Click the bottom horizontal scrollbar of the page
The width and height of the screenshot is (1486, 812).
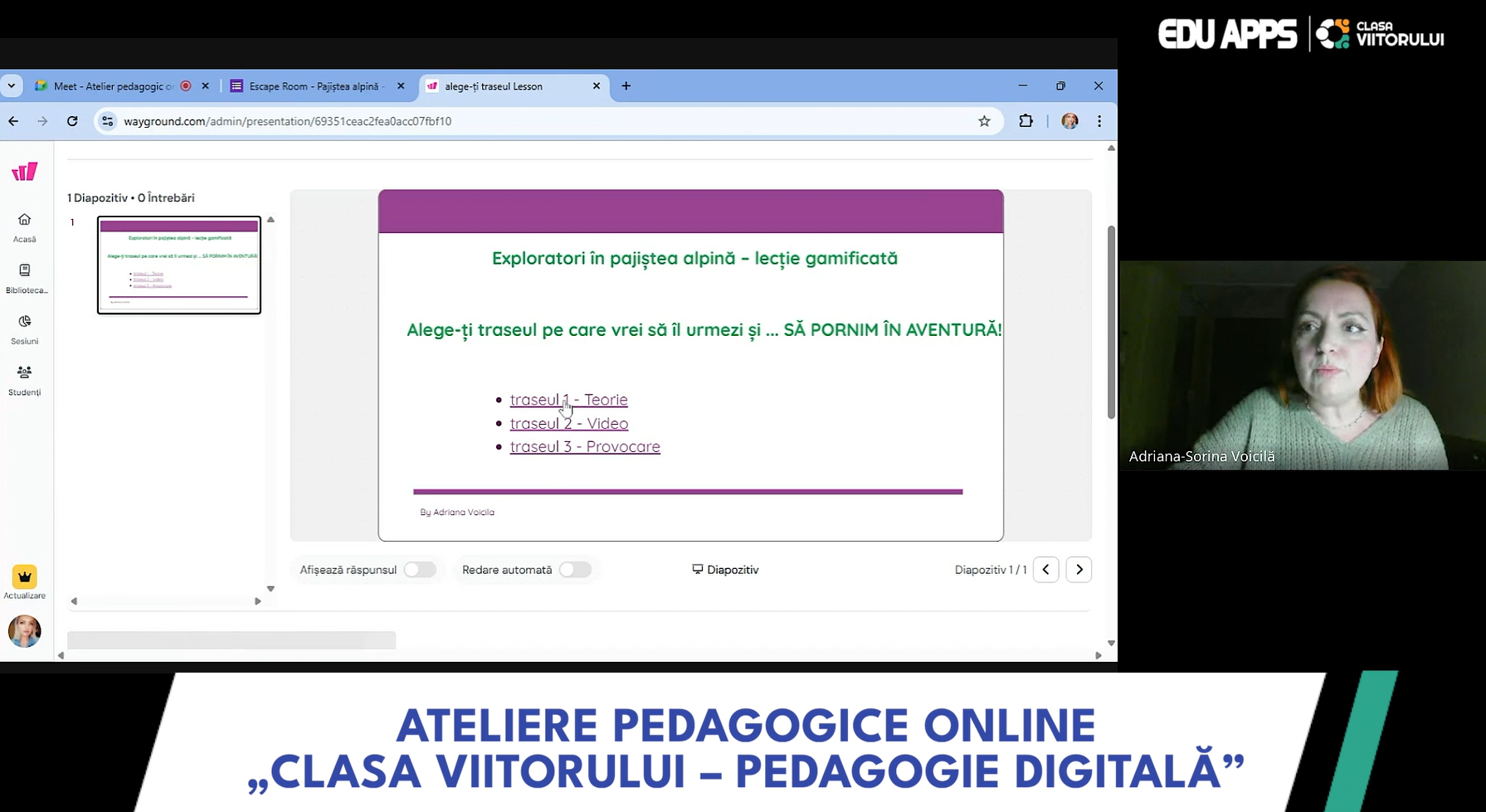(x=579, y=655)
